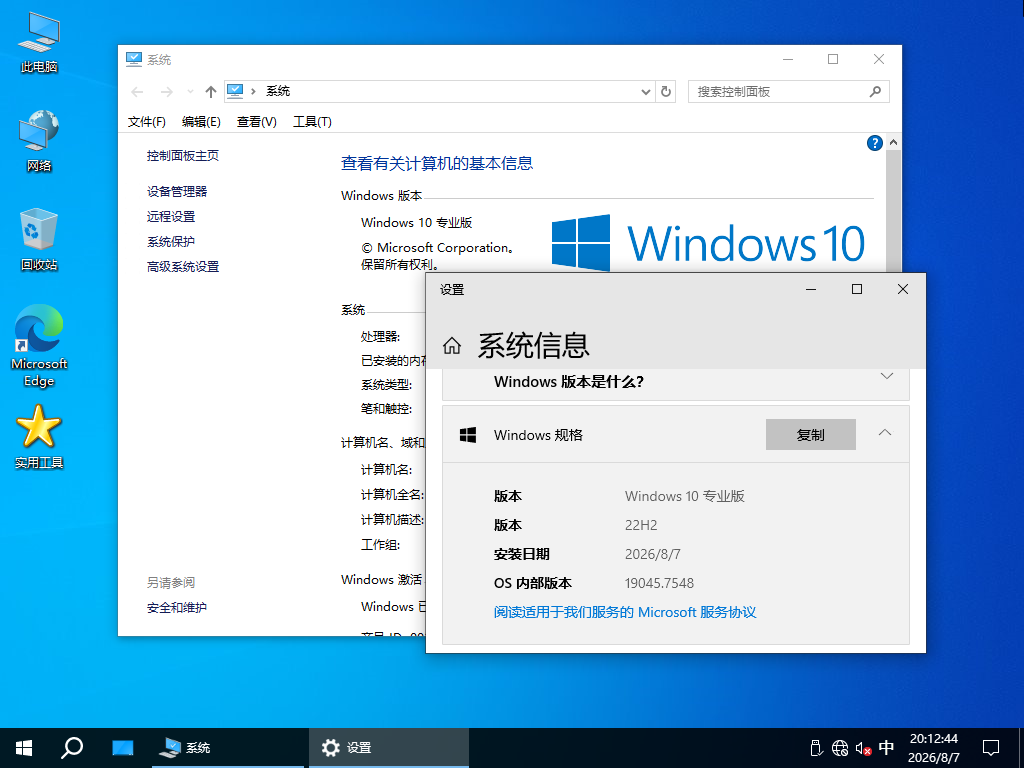
Task: Click the 系统类型: label
Action: (x=386, y=385)
